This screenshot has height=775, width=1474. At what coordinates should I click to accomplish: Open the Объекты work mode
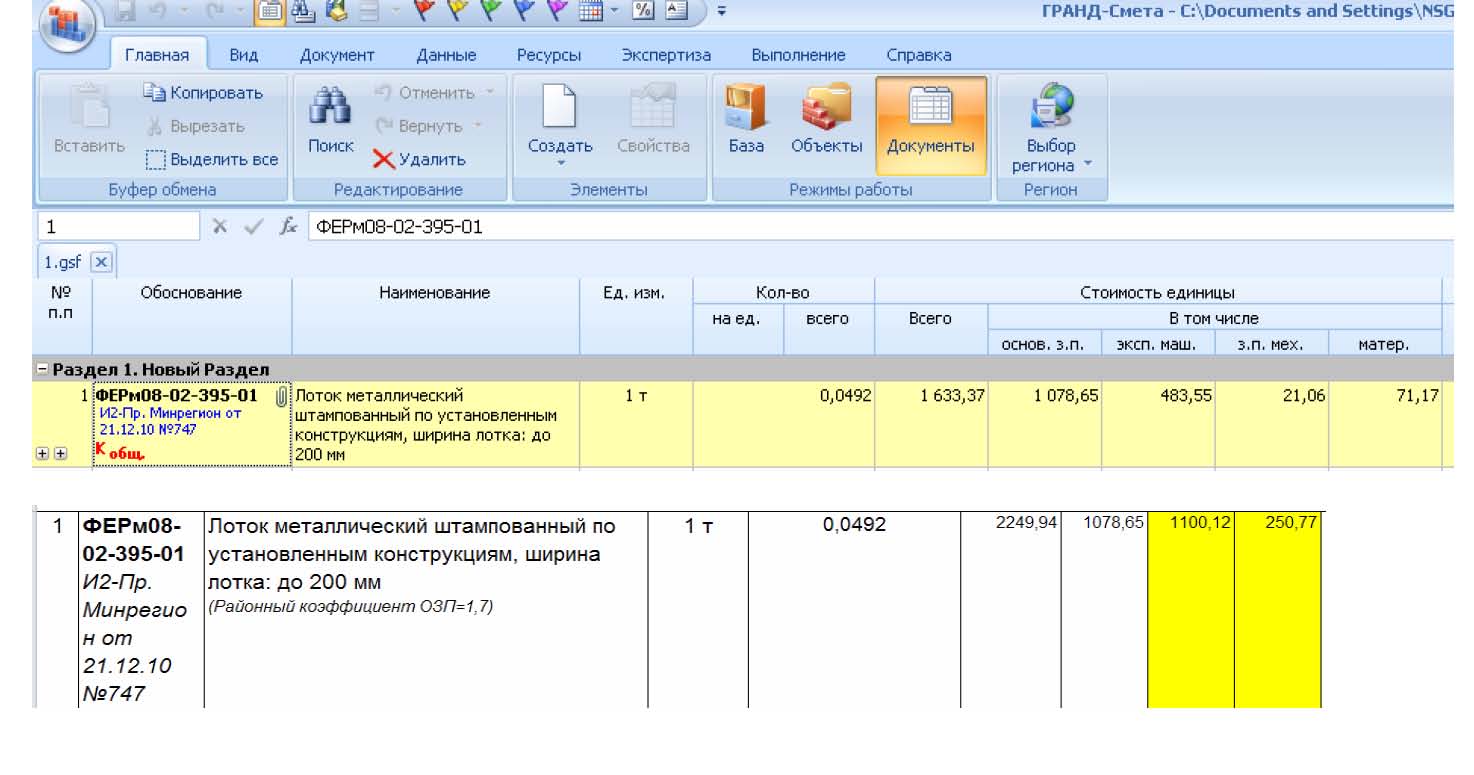click(826, 123)
